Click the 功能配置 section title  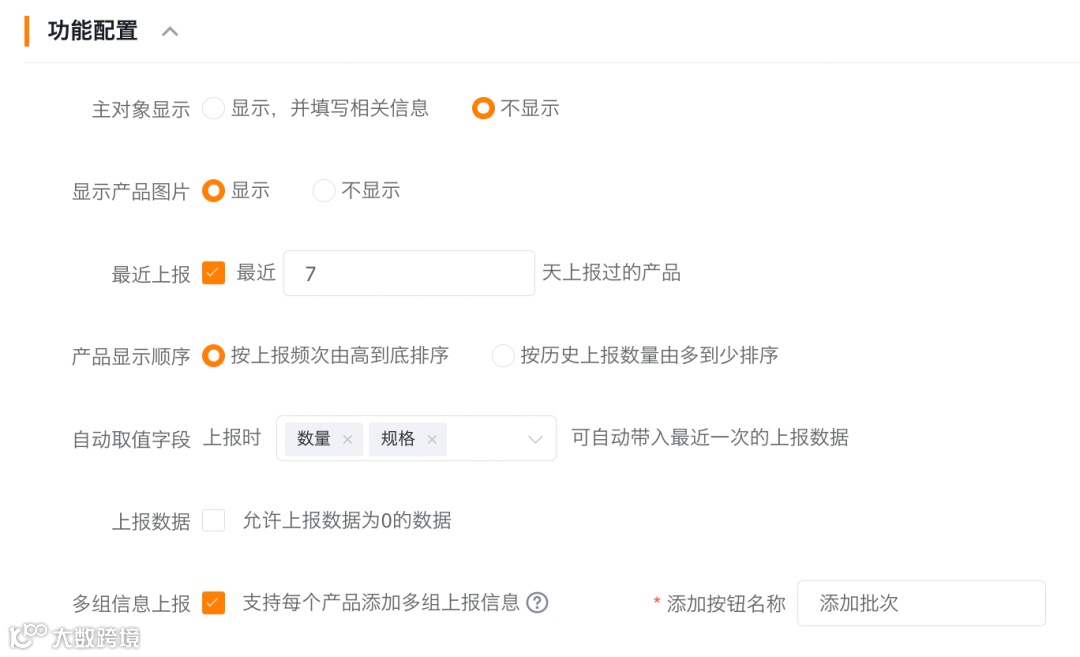(x=93, y=31)
